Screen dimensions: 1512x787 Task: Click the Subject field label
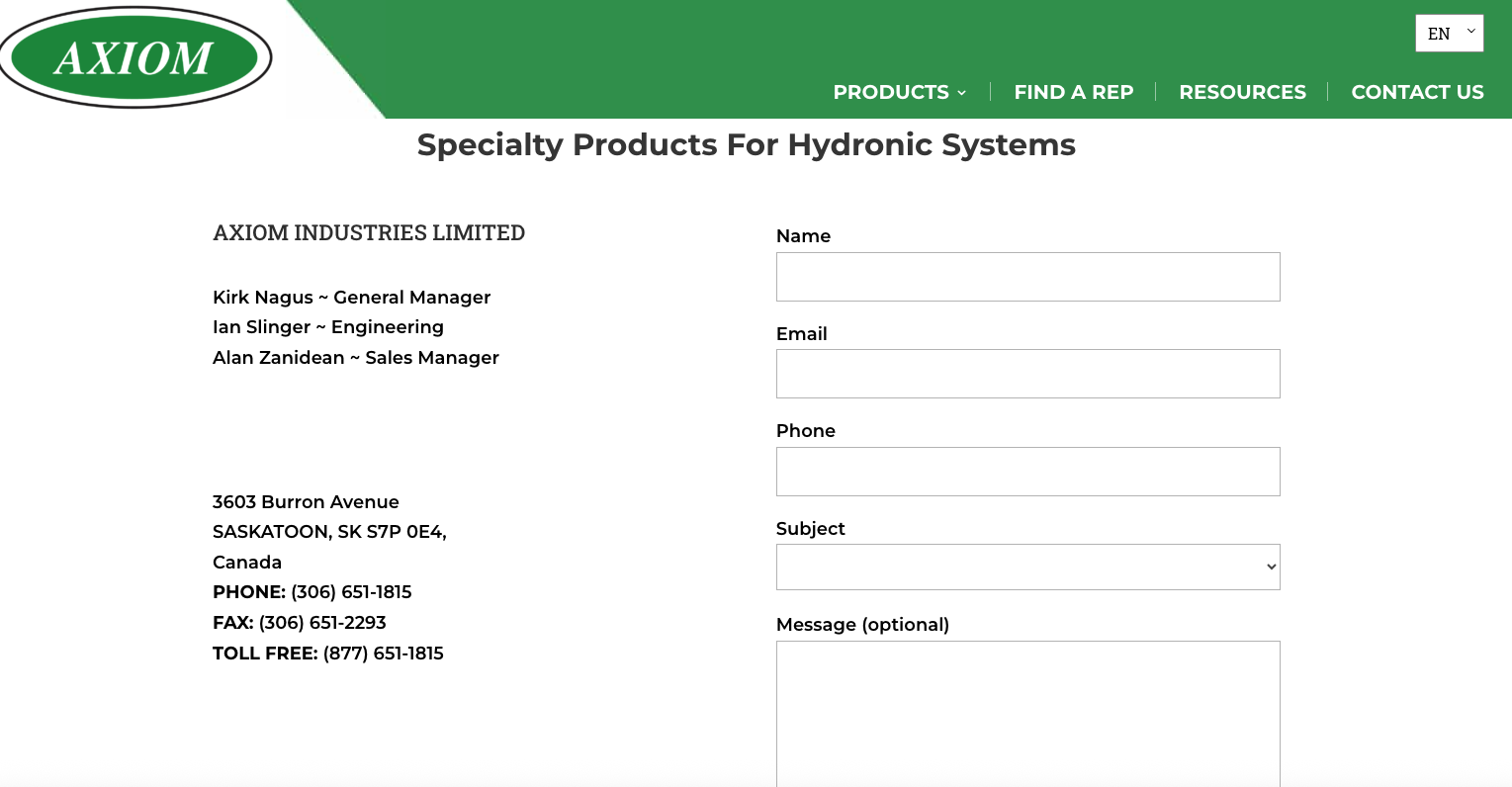coord(811,529)
